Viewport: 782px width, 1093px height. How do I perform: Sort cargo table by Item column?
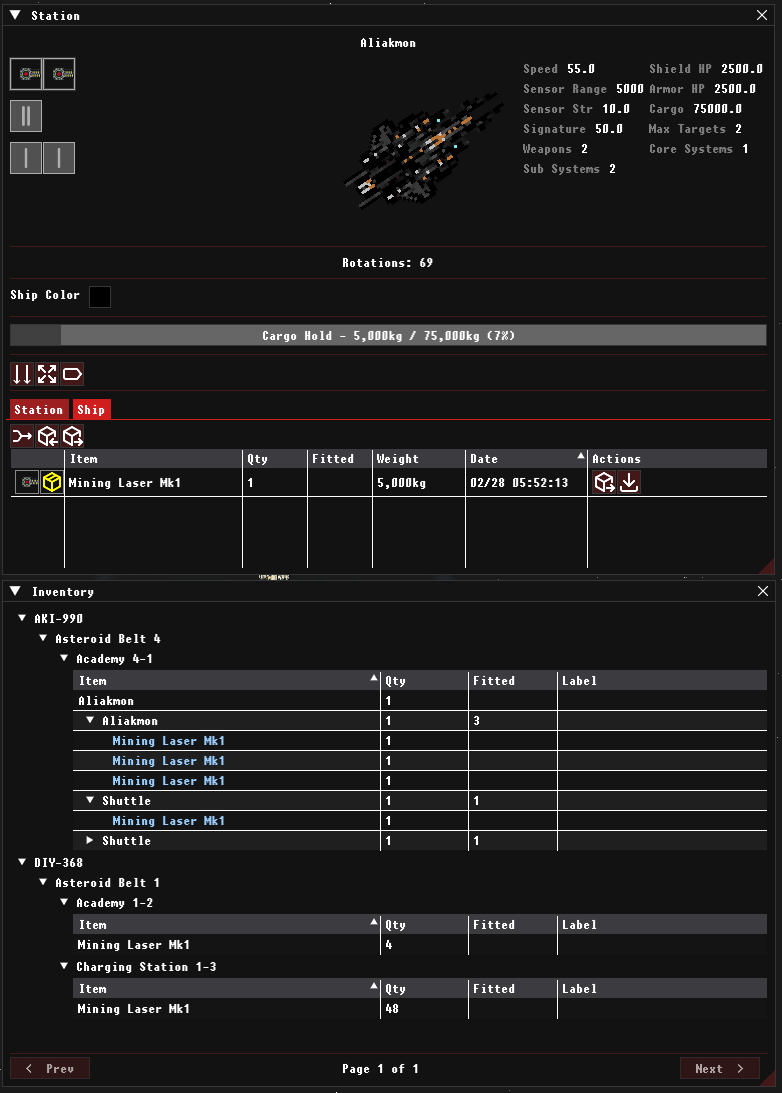click(x=153, y=459)
